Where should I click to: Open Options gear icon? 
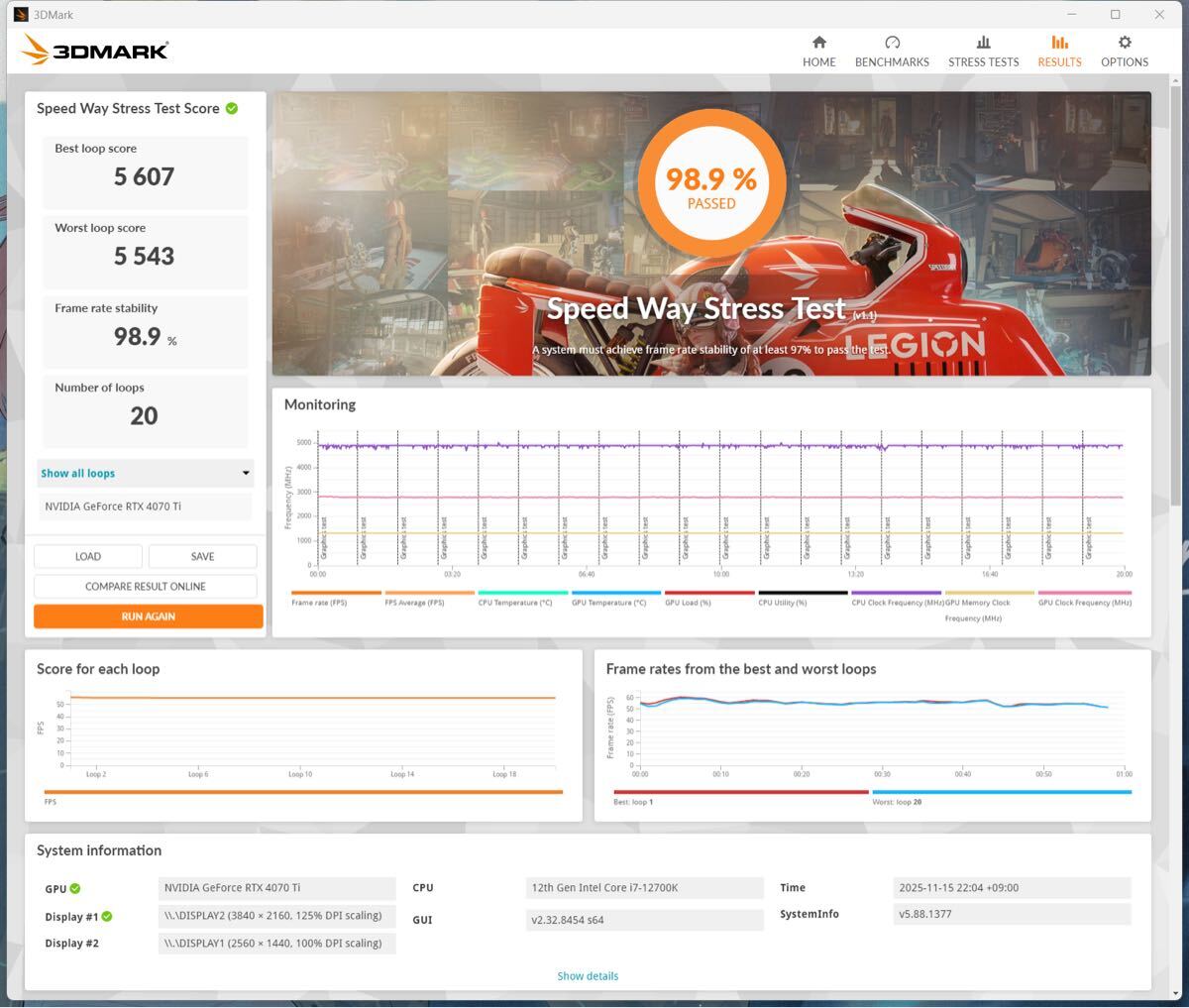[x=1125, y=43]
